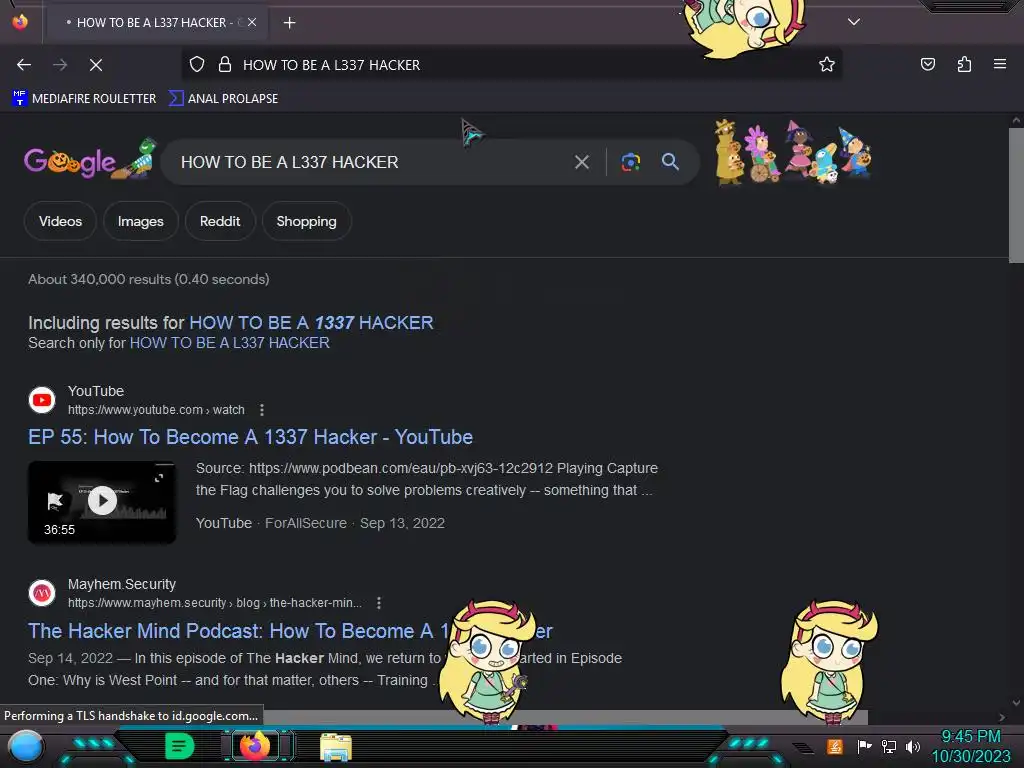Select the HOW TO BE A L337 HACKER tab
Image resolution: width=1024 pixels, height=768 pixels.
[x=155, y=23]
